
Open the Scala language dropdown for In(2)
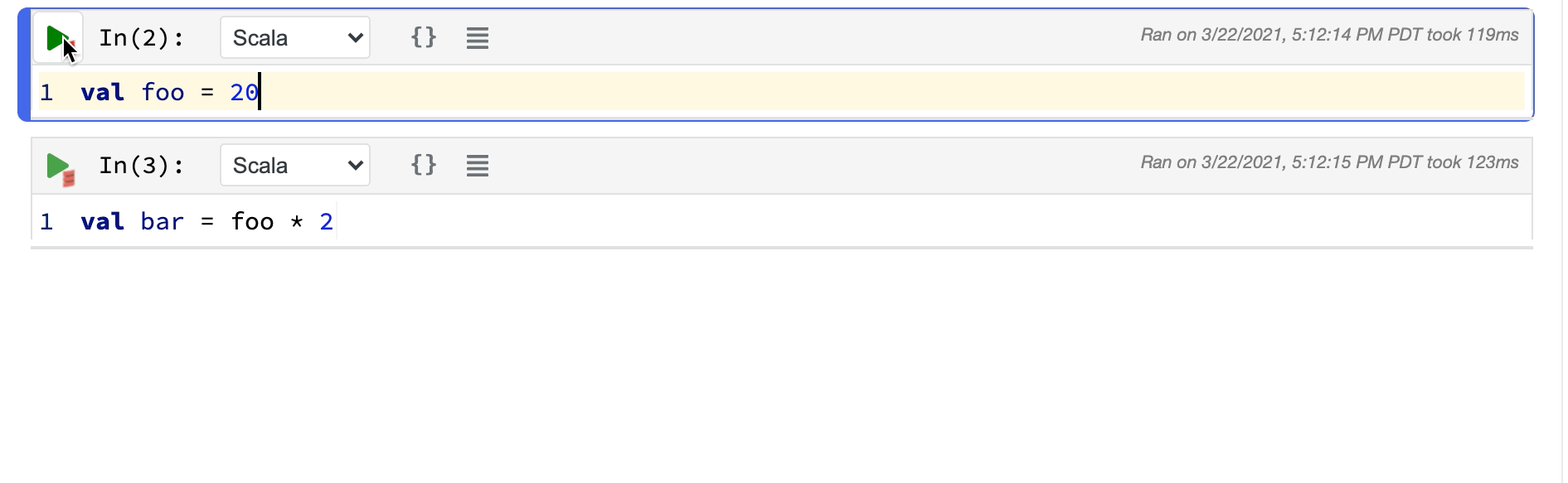point(295,38)
